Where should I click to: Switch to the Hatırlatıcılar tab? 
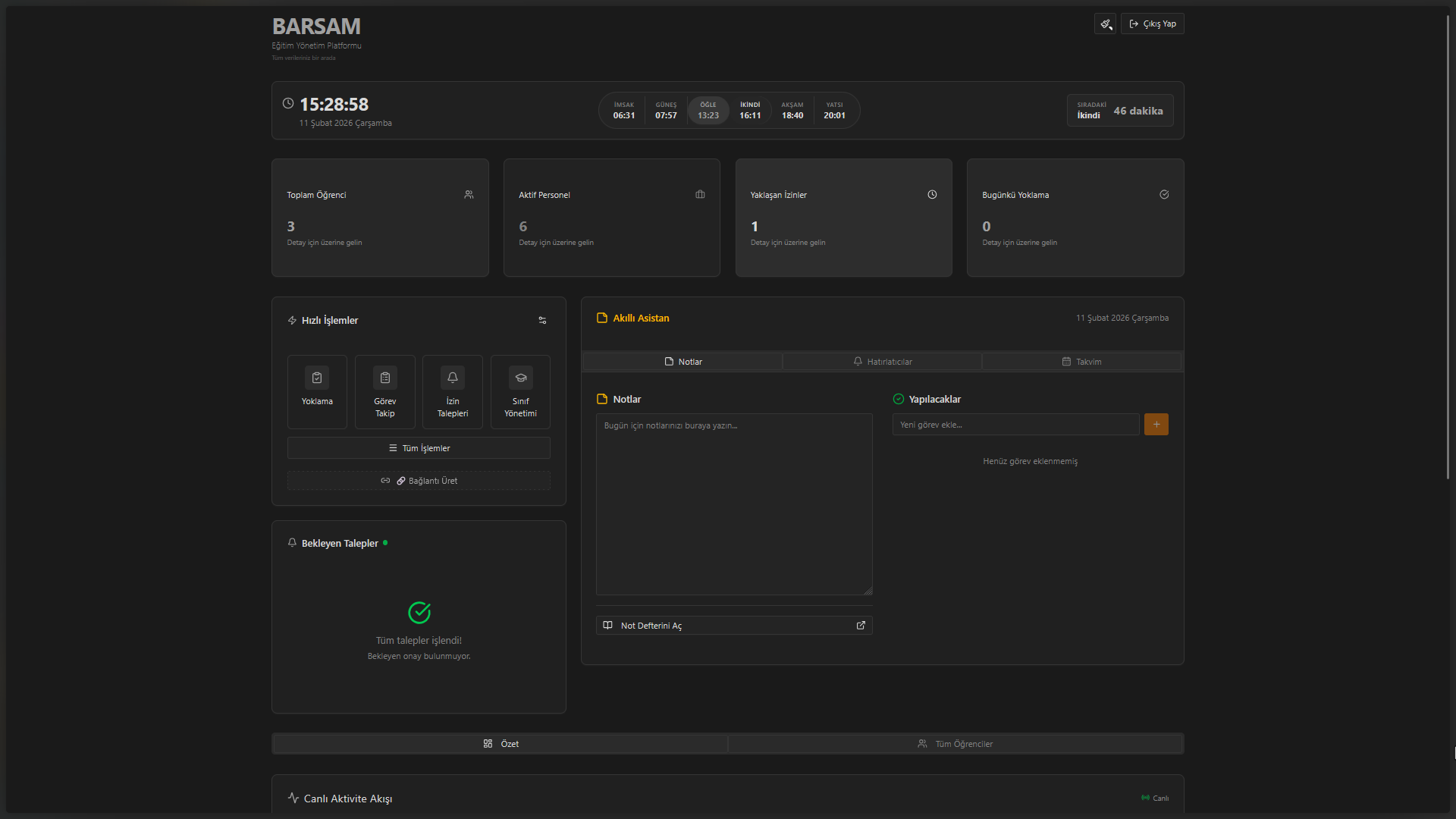coord(882,362)
